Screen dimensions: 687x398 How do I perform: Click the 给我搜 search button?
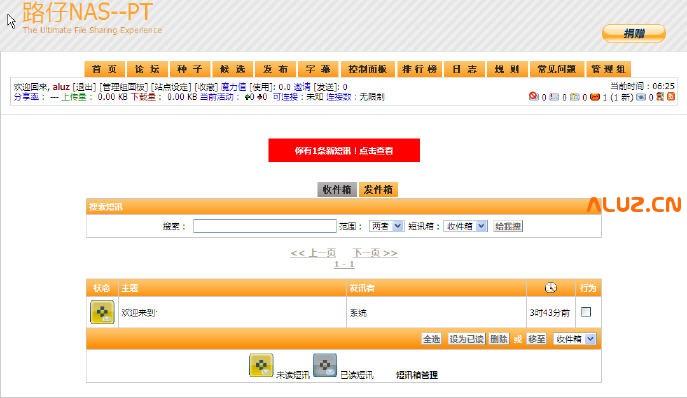(x=508, y=226)
